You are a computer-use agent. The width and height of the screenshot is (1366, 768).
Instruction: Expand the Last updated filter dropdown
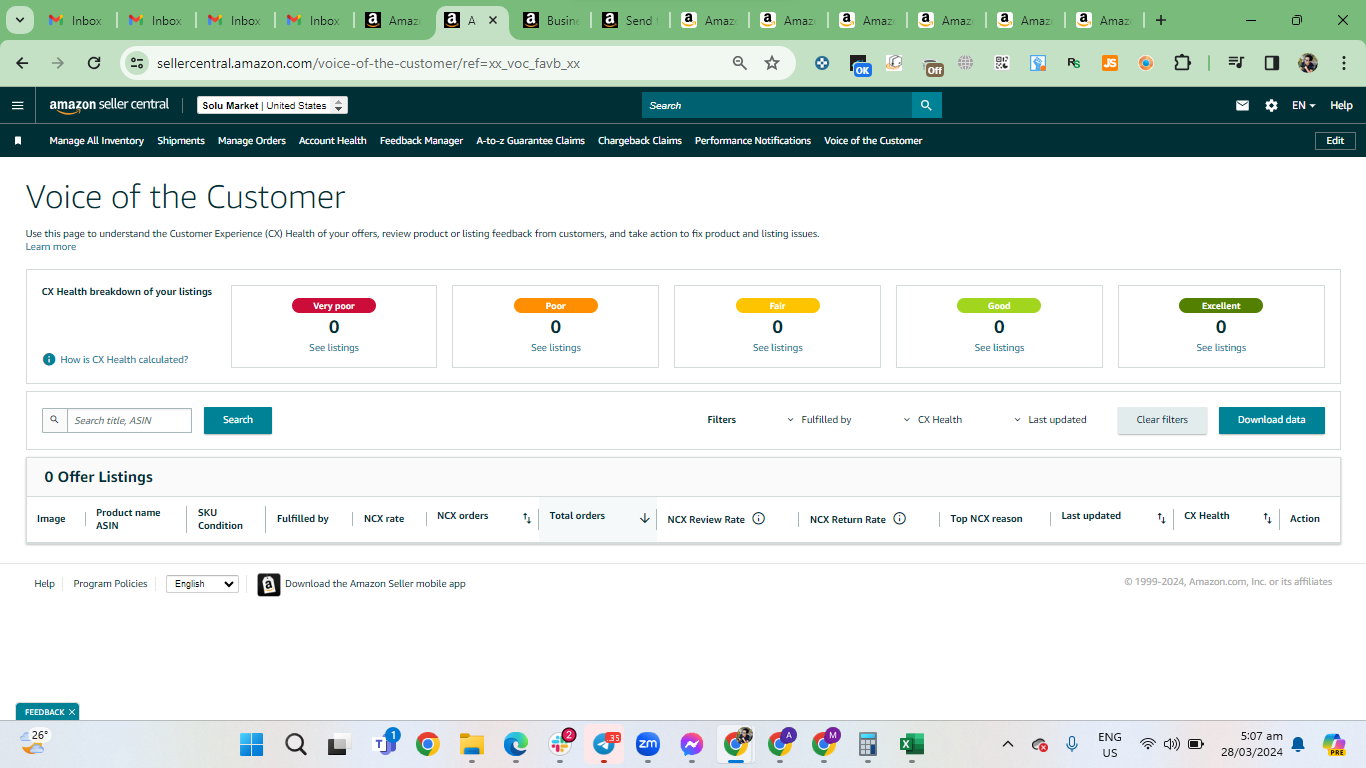click(1050, 420)
